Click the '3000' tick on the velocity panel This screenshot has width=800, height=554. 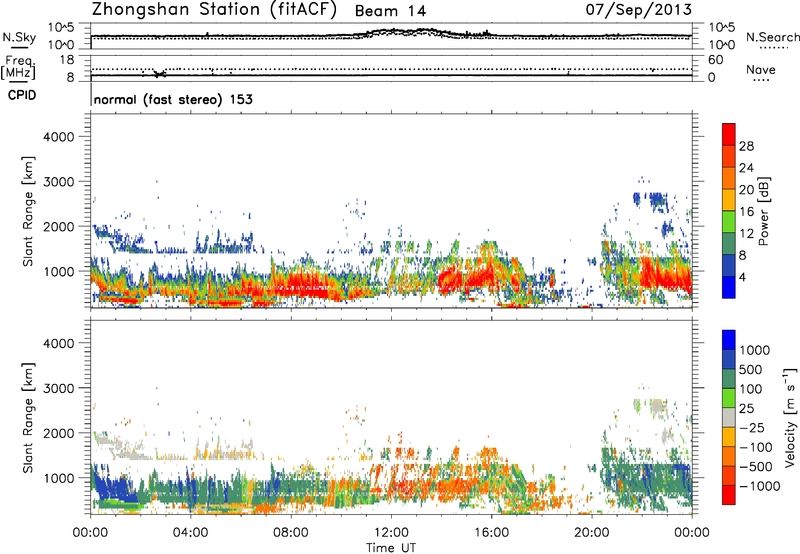point(58,388)
